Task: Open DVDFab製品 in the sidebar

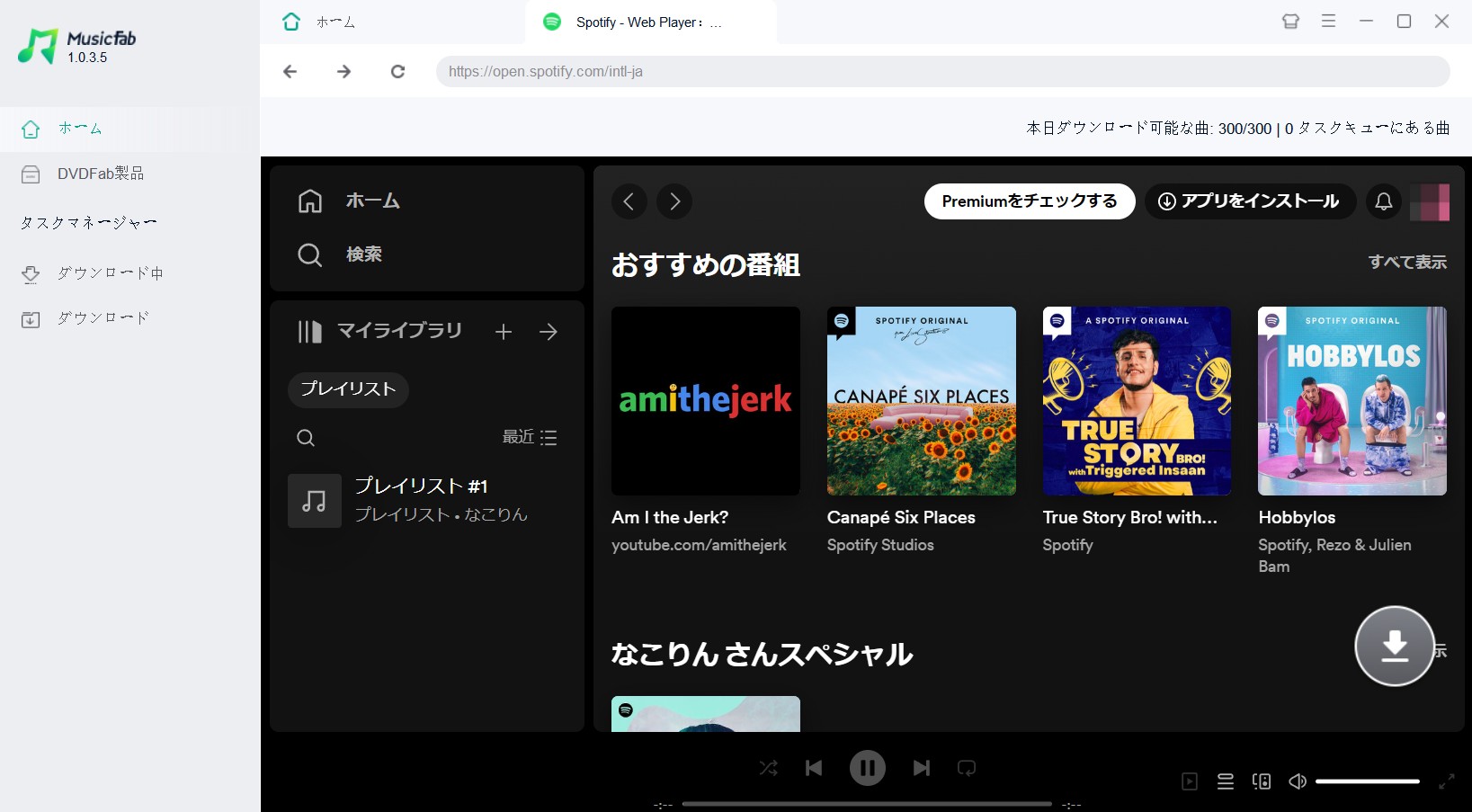Action: (x=129, y=174)
